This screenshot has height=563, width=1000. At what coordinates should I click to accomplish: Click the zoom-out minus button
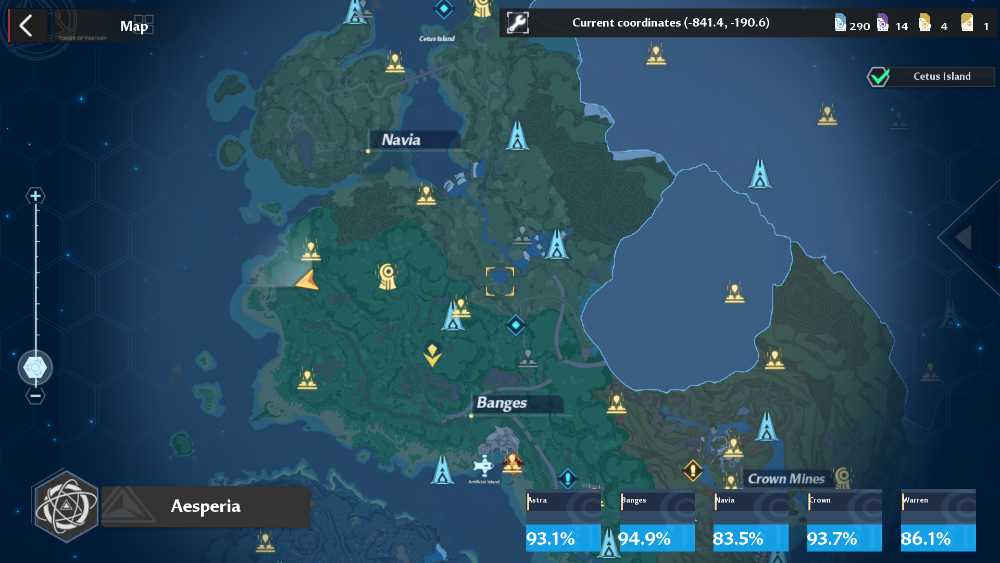36,396
